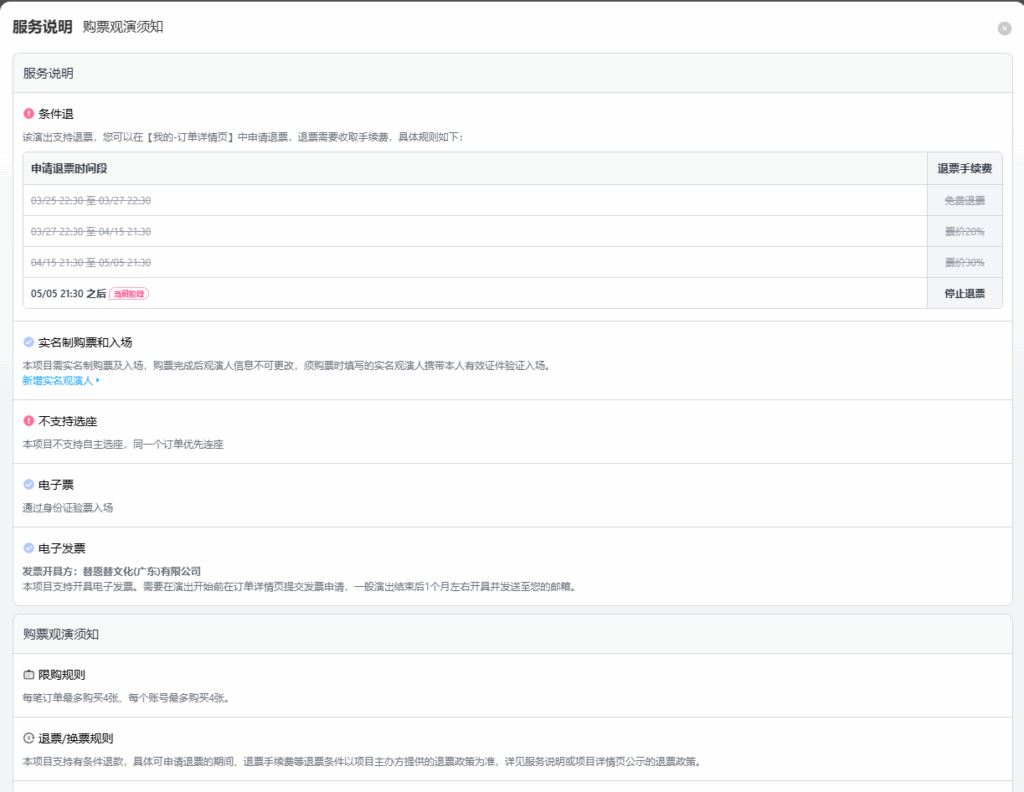This screenshot has height=792, width=1024.
Task: Open the 新增实名观演人 link
Action: tap(57, 381)
